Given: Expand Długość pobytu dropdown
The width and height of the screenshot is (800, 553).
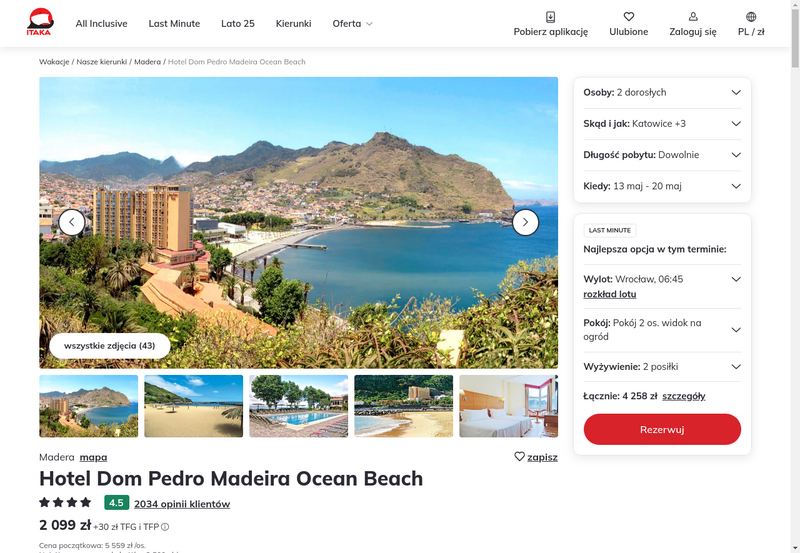Looking at the screenshot, I should [x=662, y=155].
